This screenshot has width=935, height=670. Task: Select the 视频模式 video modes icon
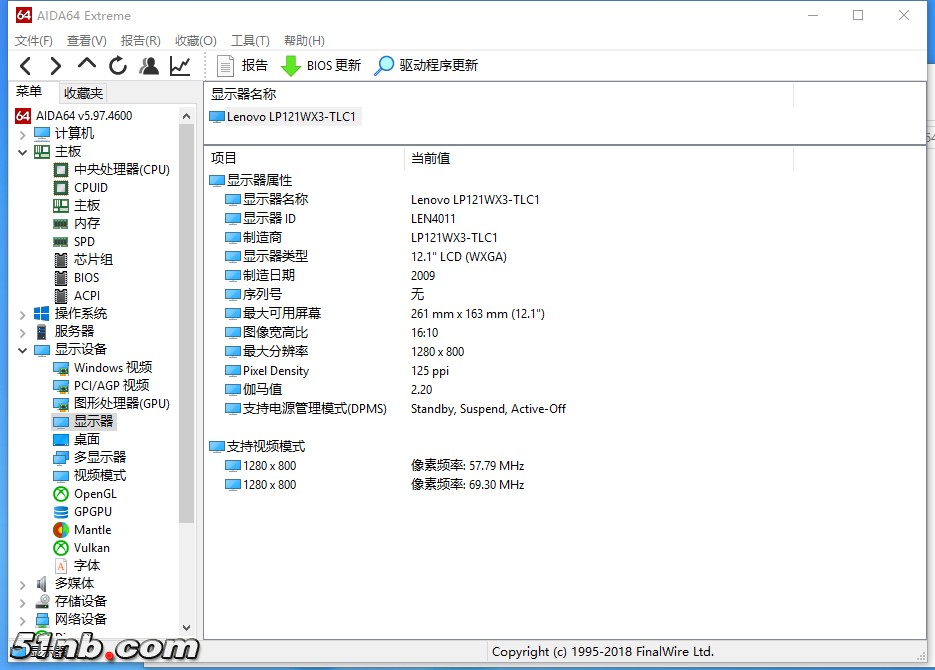tap(61, 476)
